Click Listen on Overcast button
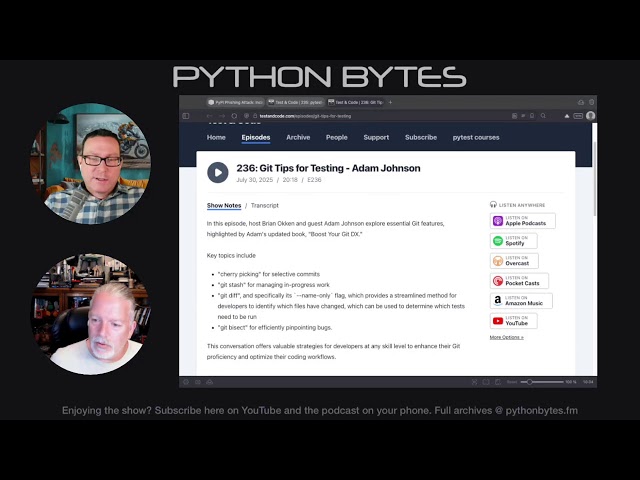The width and height of the screenshot is (640, 480). (514, 261)
